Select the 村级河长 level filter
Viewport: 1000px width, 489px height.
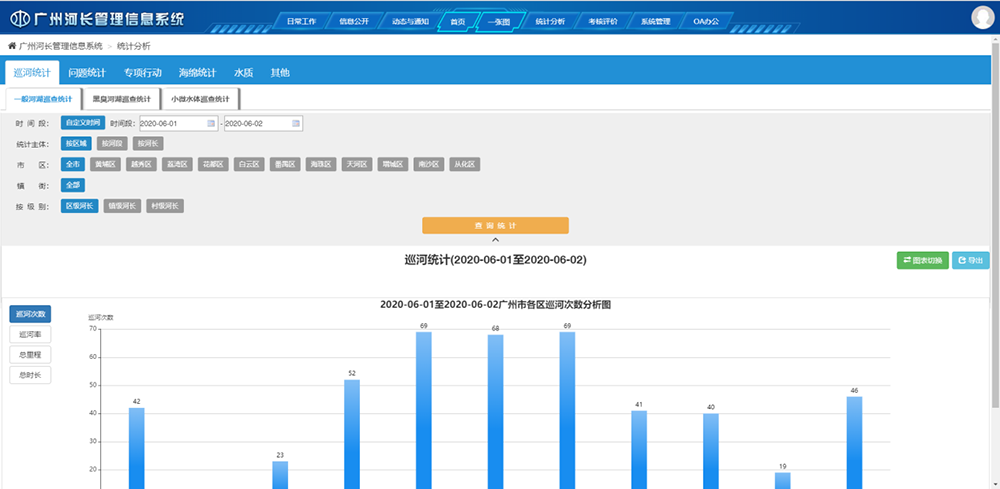(x=164, y=206)
